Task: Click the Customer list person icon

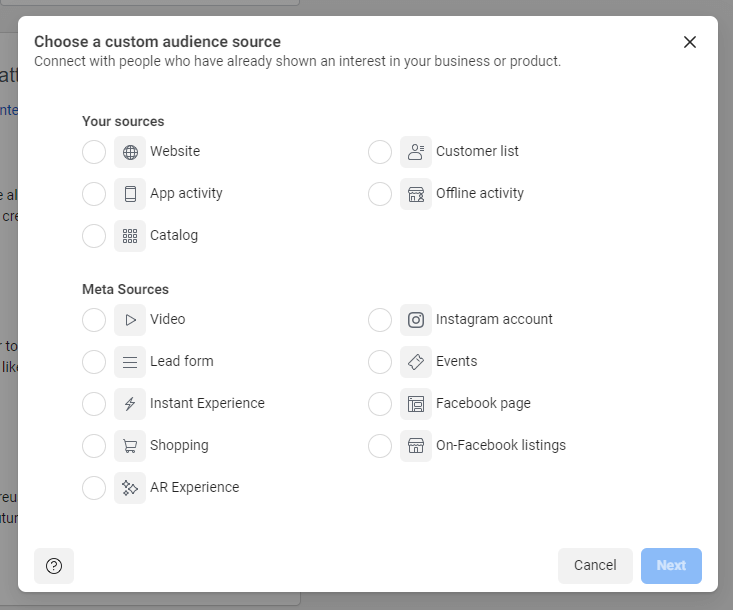Action: 416,152
